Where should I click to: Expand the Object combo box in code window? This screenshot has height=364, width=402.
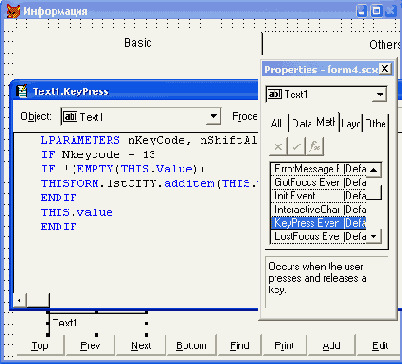tap(213, 117)
